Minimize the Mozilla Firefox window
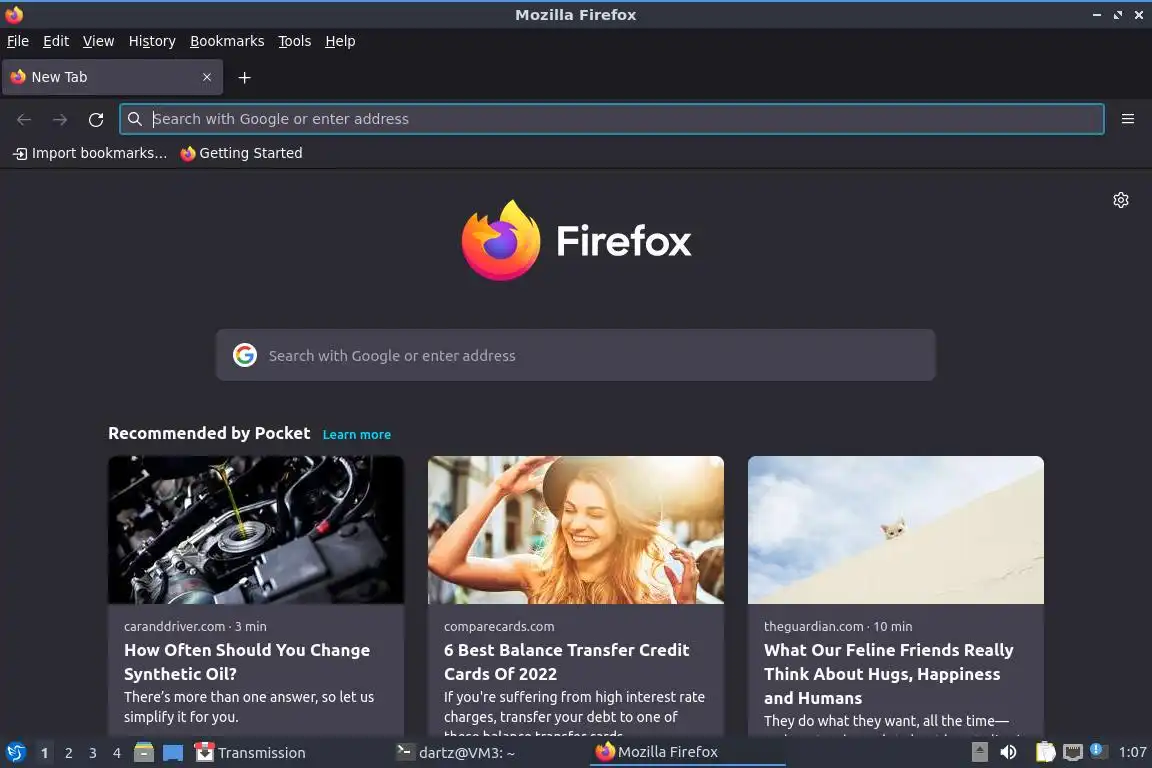This screenshot has width=1152, height=768. [1097, 15]
